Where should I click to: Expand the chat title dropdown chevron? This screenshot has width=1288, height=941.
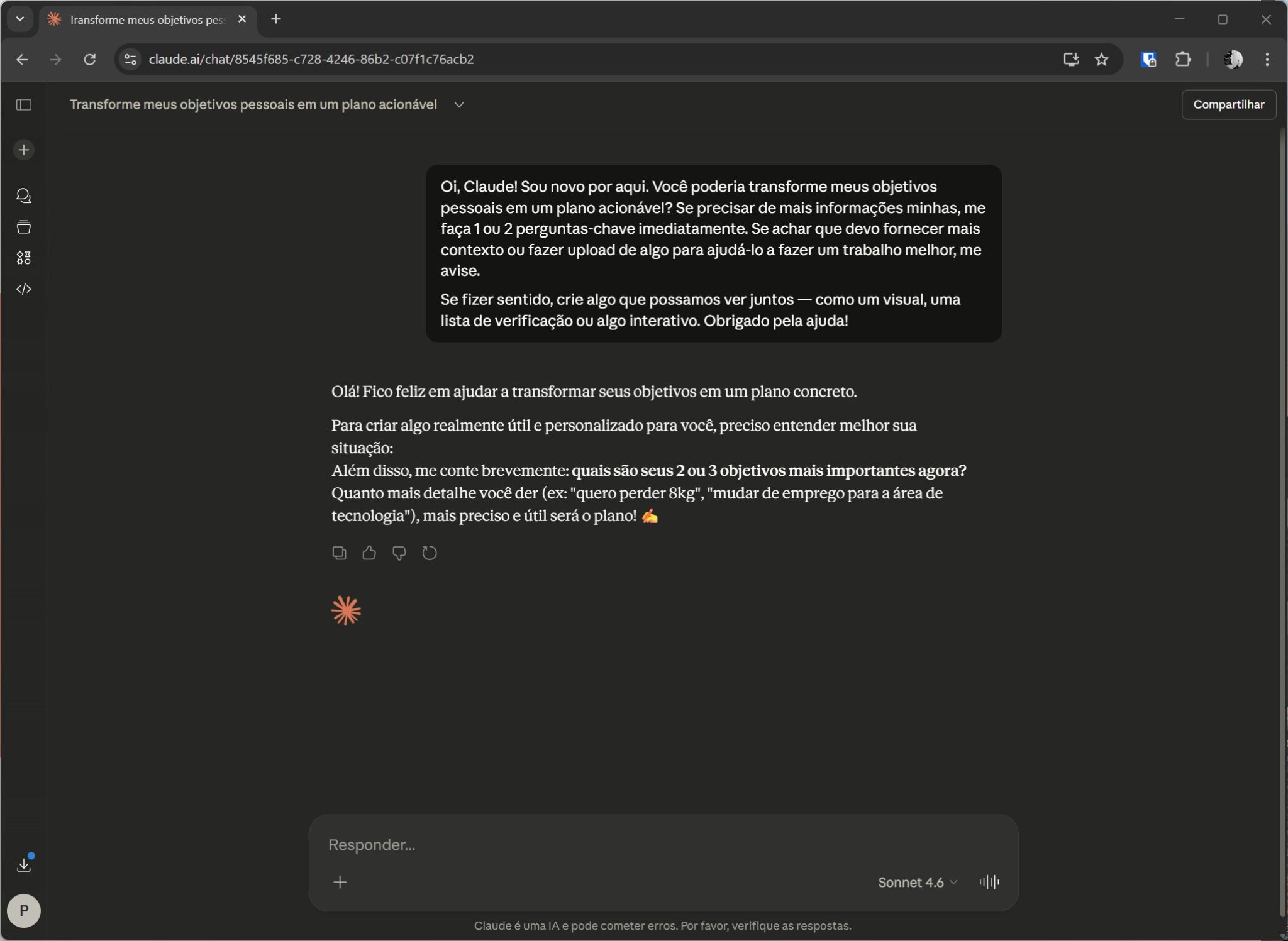tap(459, 105)
